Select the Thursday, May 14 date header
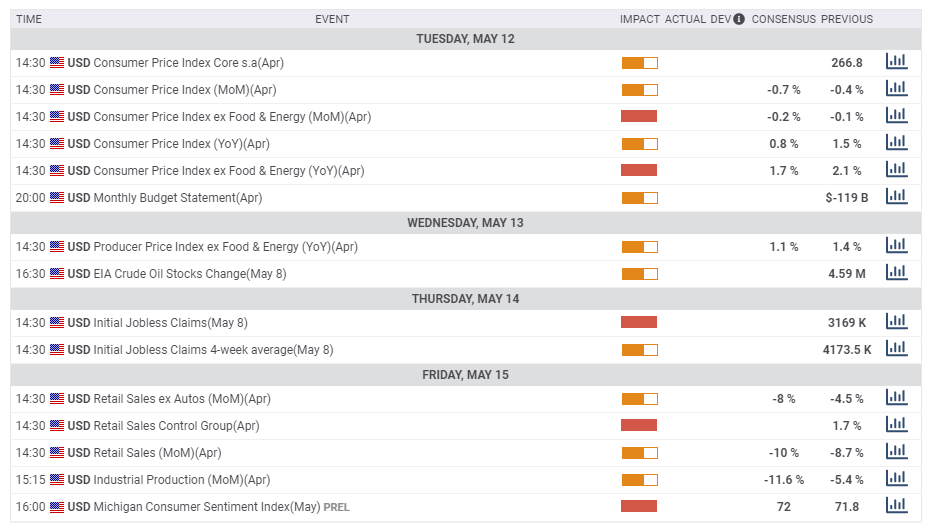Image resolution: width=926 pixels, height=523 pixels. click(465, 299)
